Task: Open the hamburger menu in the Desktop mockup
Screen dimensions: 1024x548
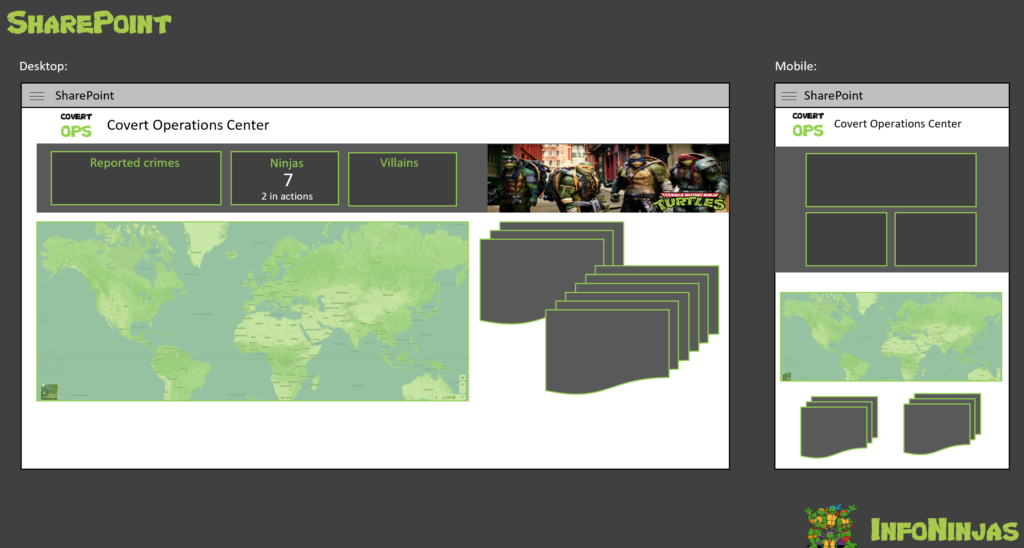Action: [x=37, y=96]
